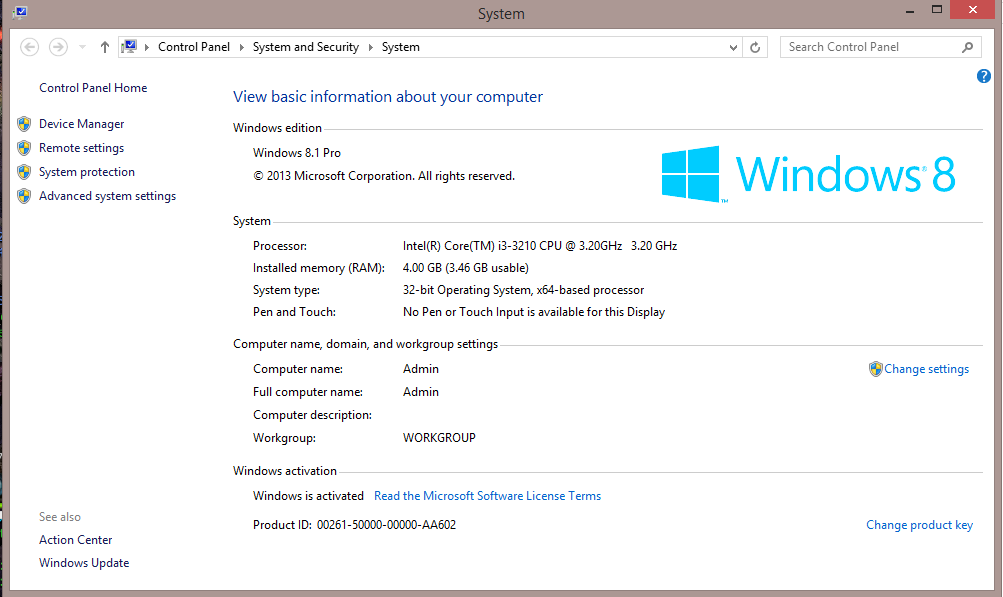Open Windows Update
The image size is (1003, 597).
point(84,563)
